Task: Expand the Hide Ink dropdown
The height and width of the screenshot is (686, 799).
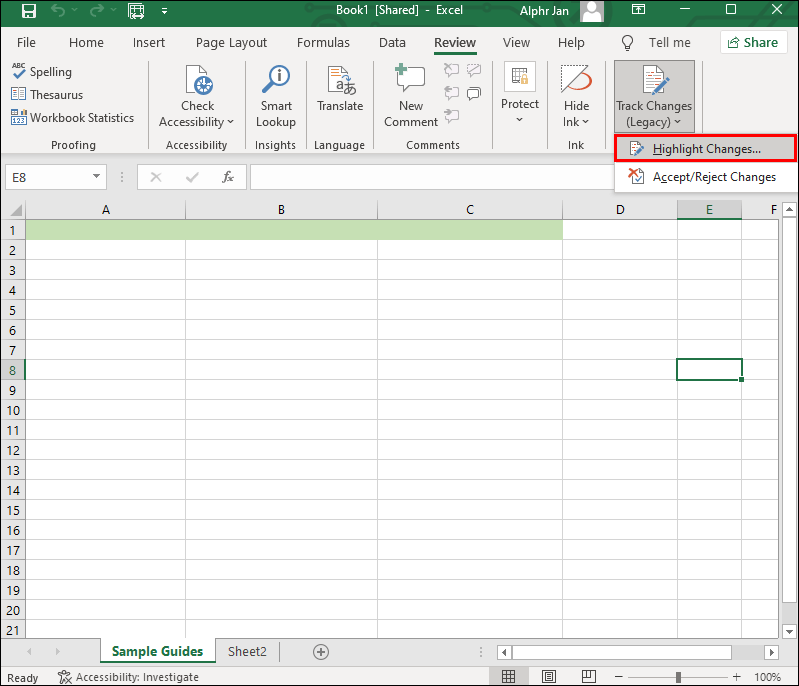Action: tap(585, 122)
